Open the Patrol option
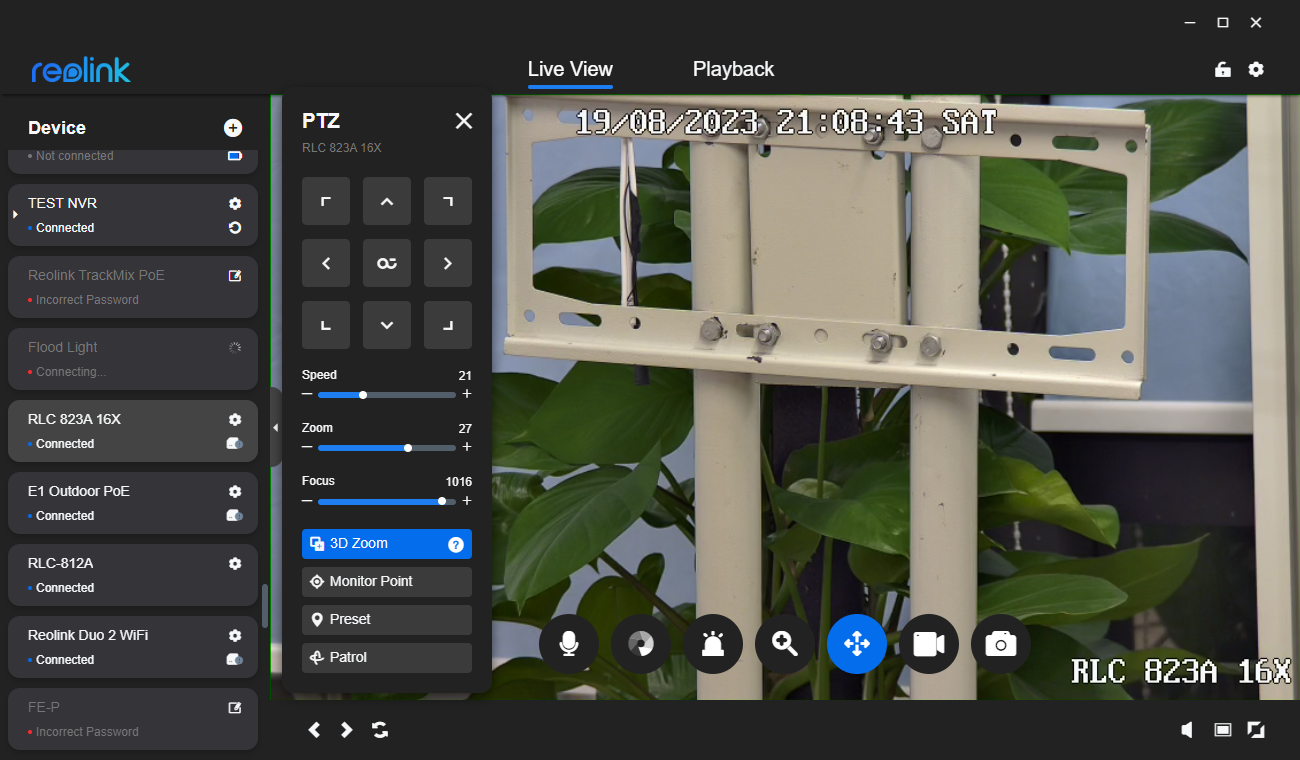The image size is (1300, 760). pos(387,658)
